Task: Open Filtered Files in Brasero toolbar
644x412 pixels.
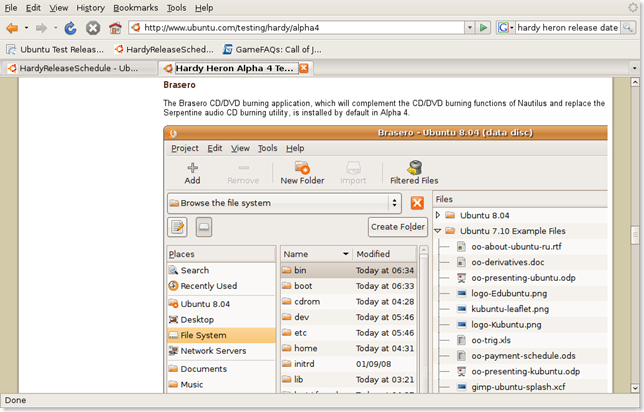Action: pyautogui.click(x=414, y=173)
